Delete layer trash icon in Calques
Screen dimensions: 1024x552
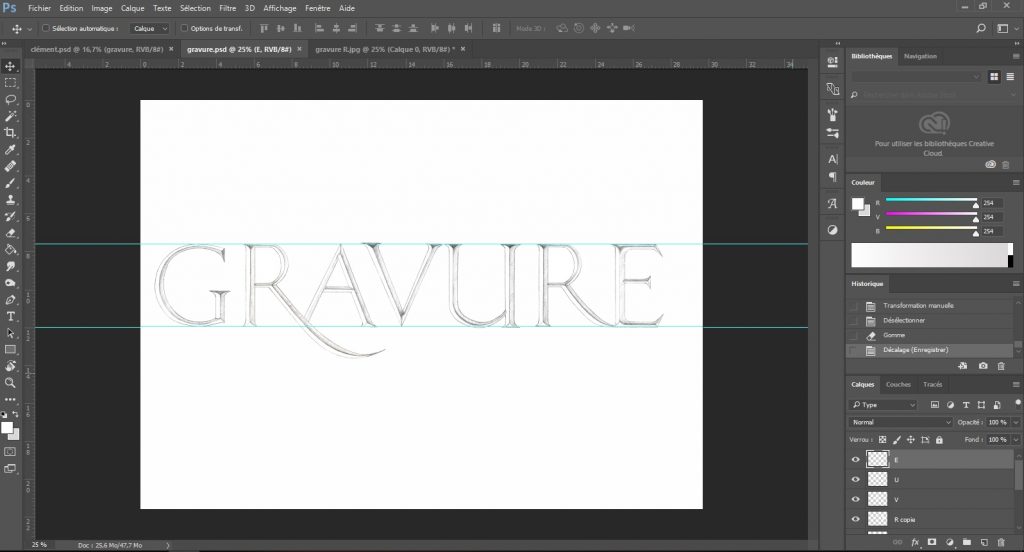tap(1001, 542)
